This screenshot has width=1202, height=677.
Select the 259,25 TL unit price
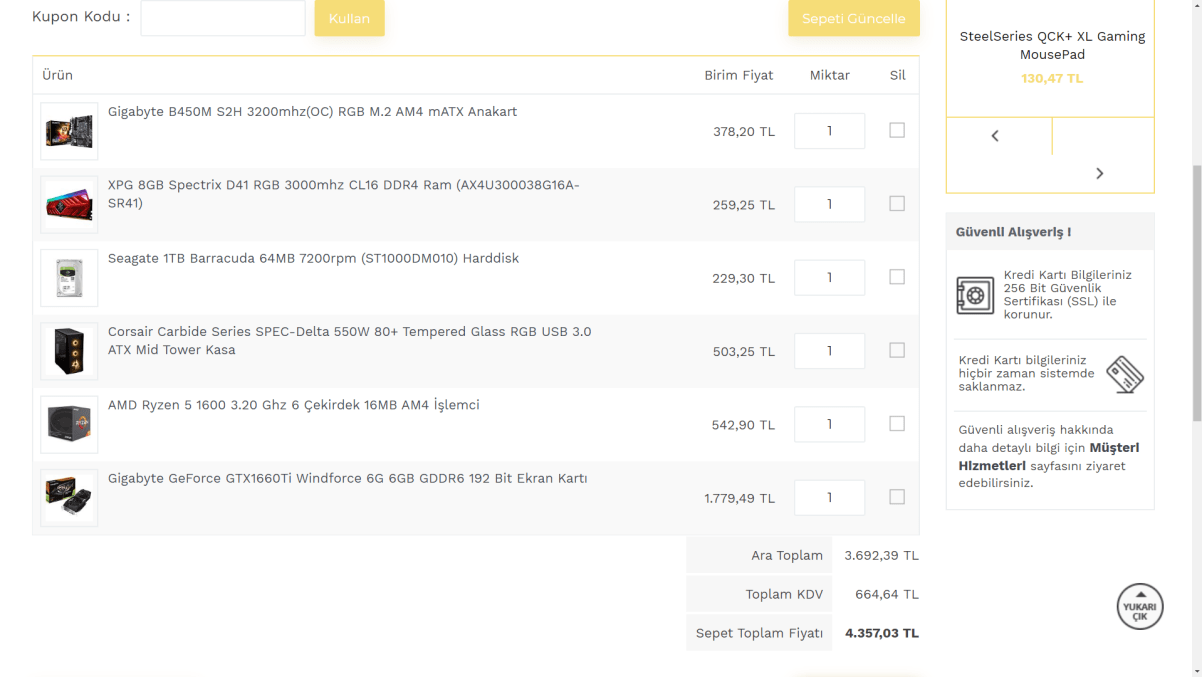tap(744, 205)
